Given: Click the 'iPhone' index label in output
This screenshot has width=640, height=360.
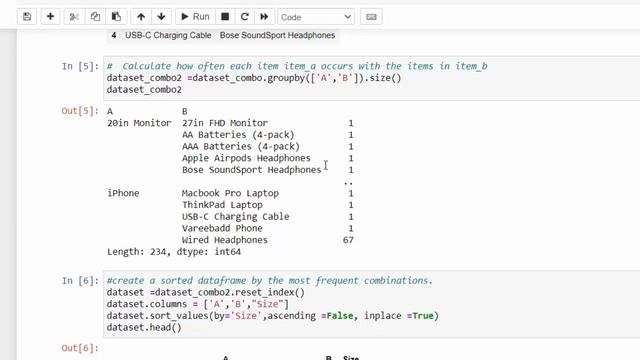Looking at the screenshot, I should (x=123, y=193).
